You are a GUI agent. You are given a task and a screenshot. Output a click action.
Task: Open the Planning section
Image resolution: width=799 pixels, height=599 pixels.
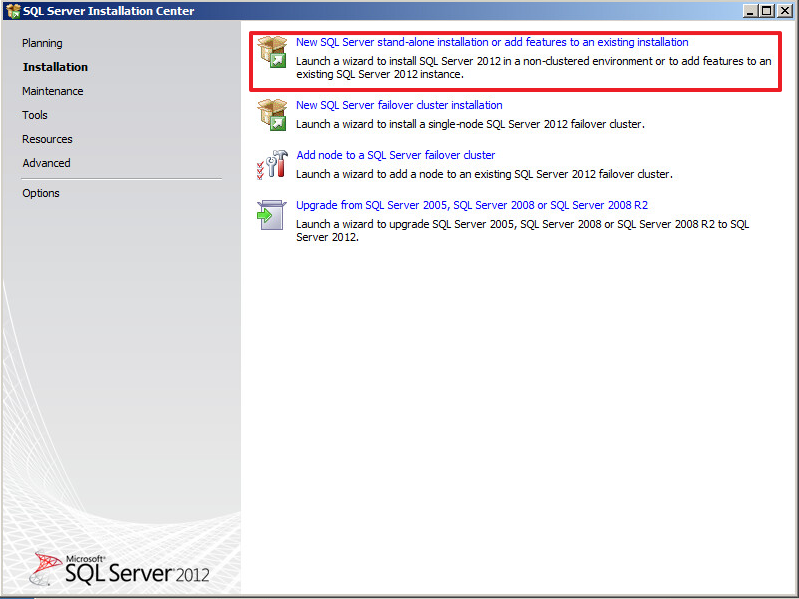point(42,43)
